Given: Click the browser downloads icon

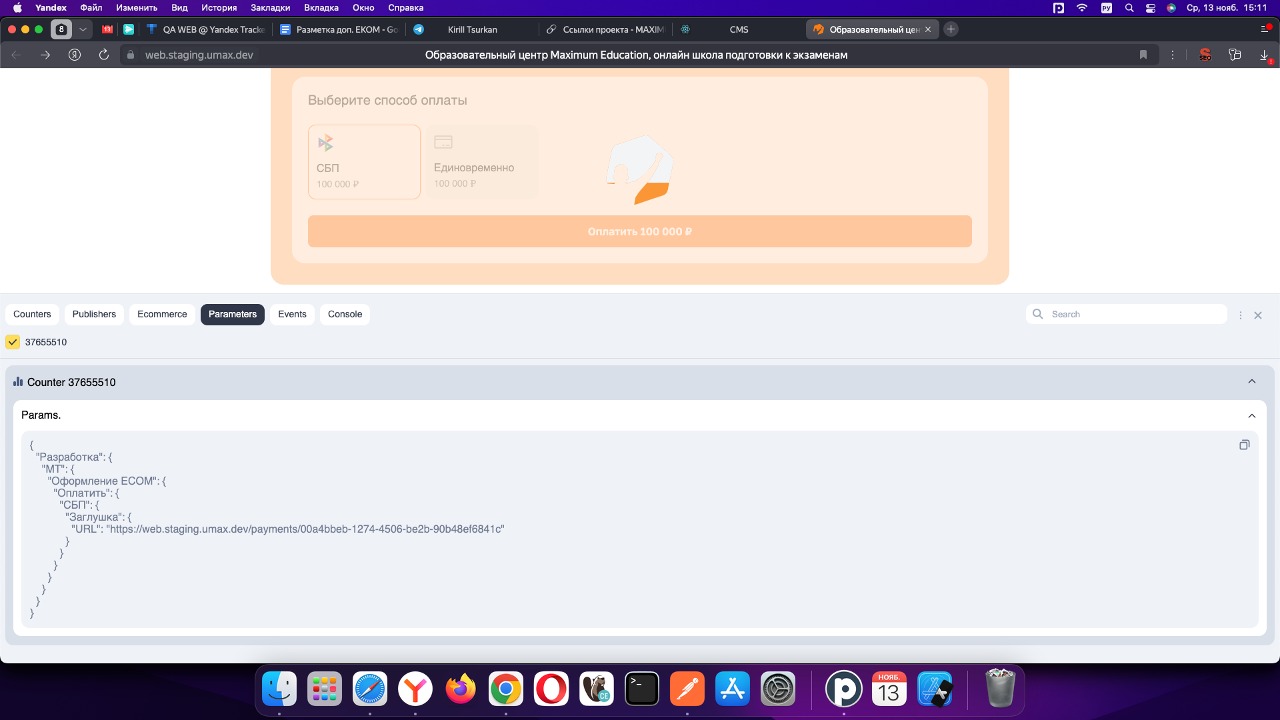Looking at the screenshot, I should click(x=1264, y=55).
